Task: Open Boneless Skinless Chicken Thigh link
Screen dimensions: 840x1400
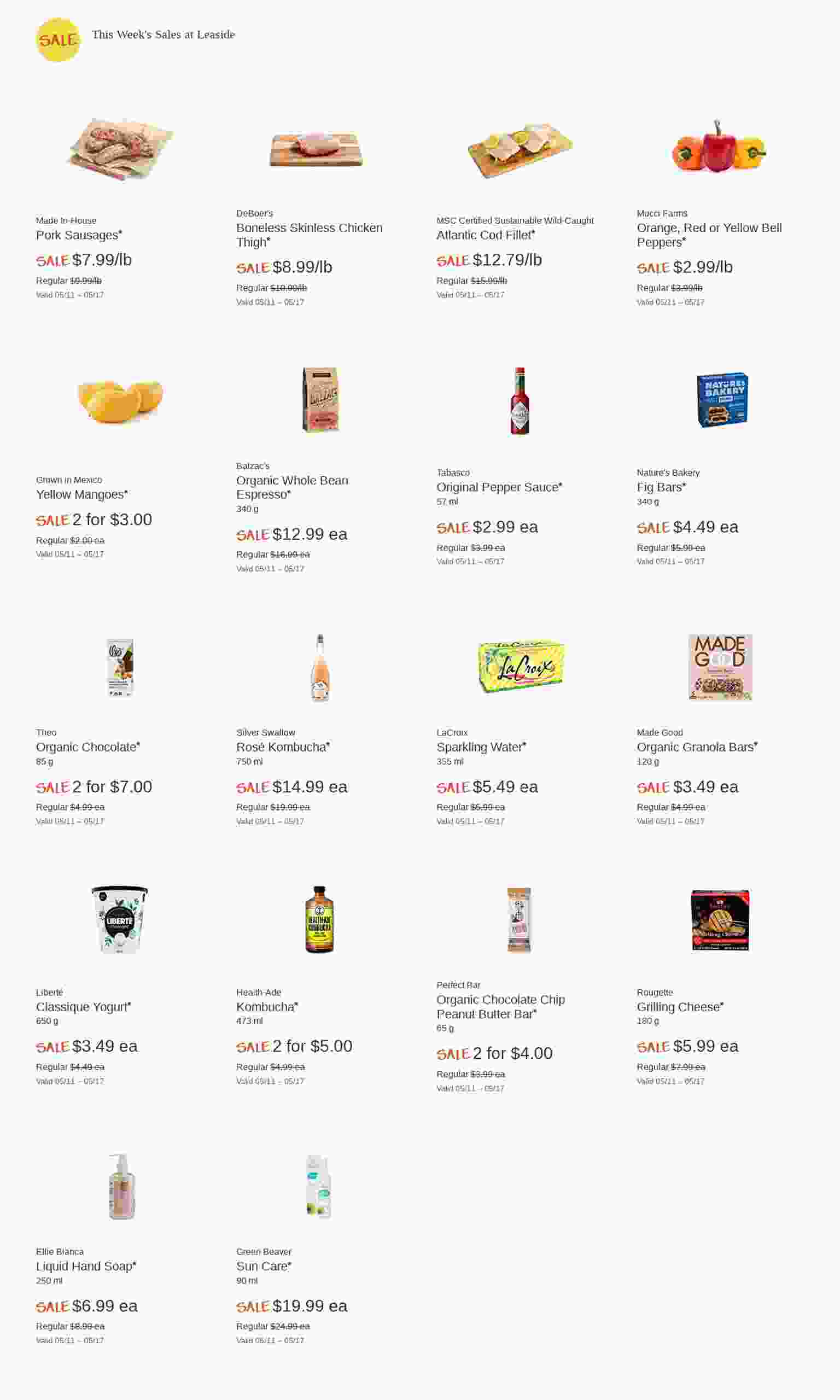Action: (309, 235)
